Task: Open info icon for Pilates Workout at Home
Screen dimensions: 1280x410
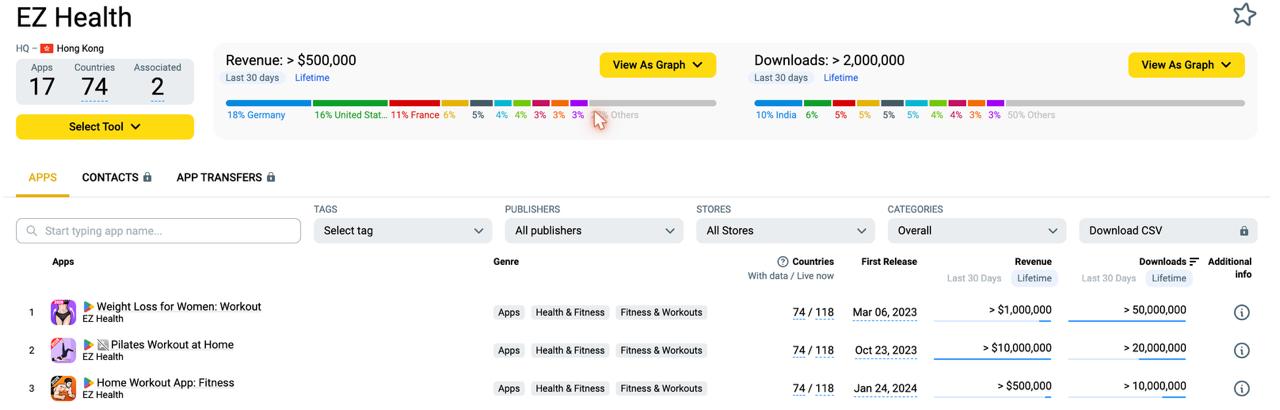Action: pos(1242,350)
